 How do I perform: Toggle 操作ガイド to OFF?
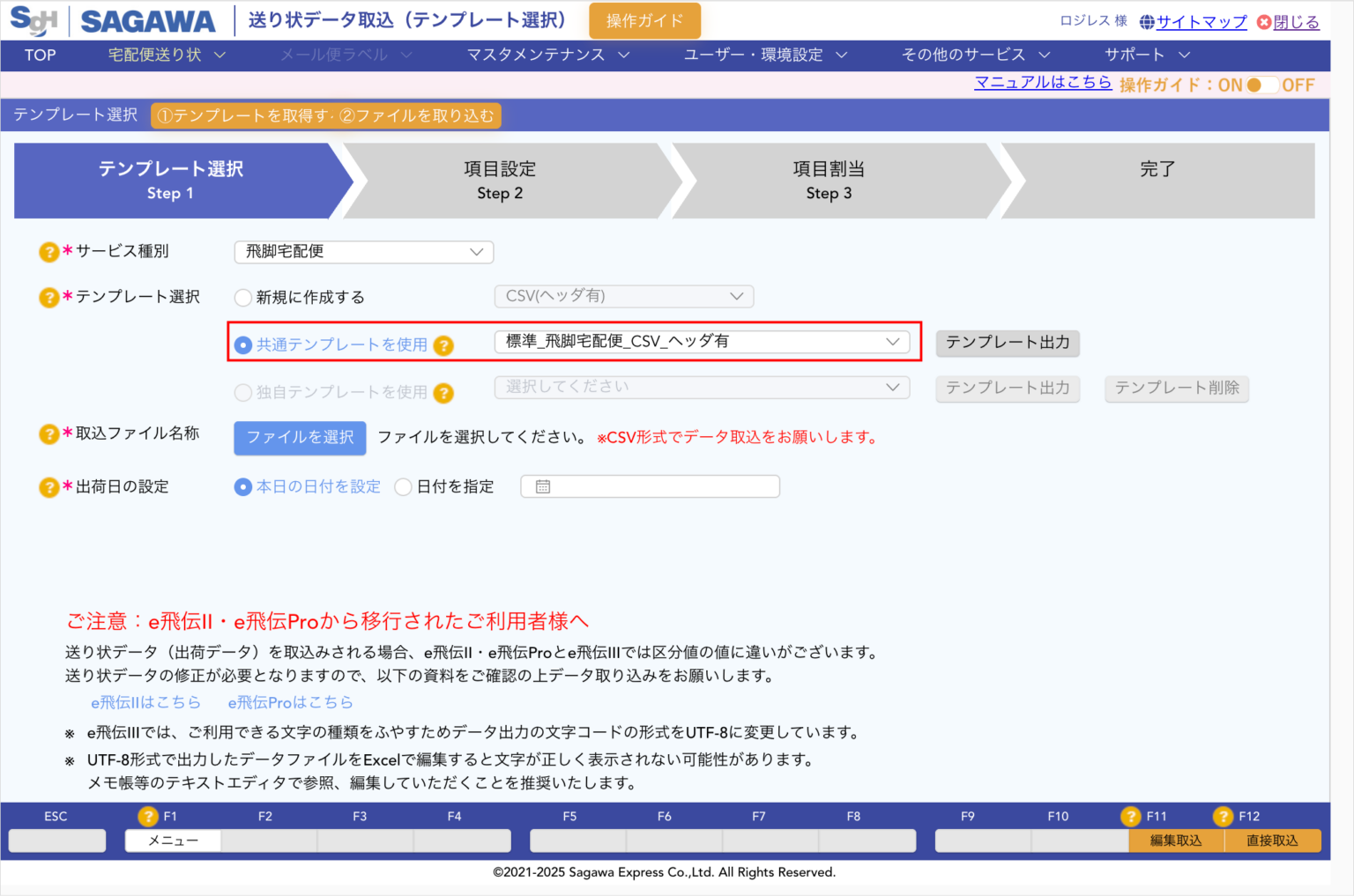1270,85
